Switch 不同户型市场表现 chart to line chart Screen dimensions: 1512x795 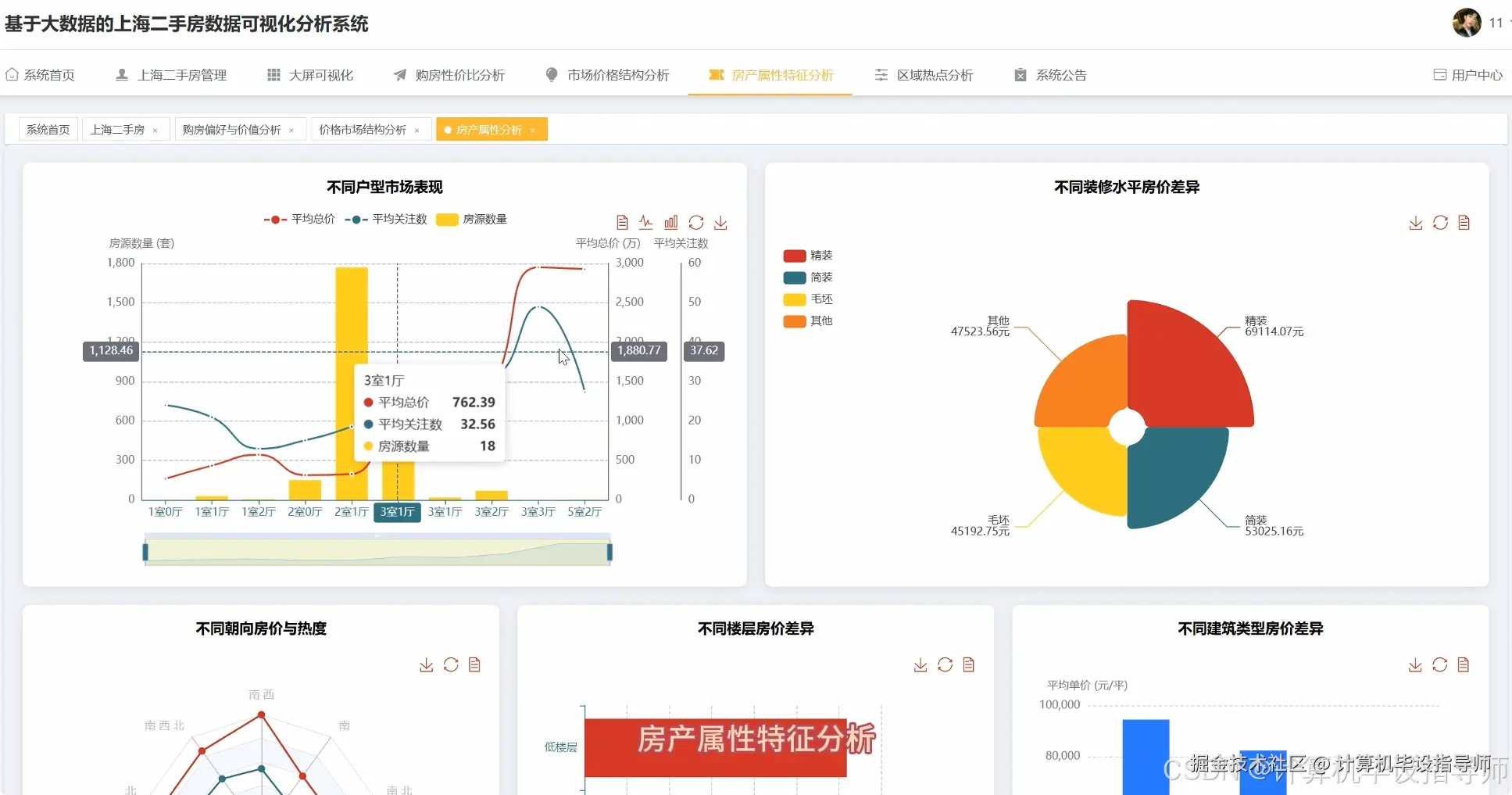[x=646, y=222]
